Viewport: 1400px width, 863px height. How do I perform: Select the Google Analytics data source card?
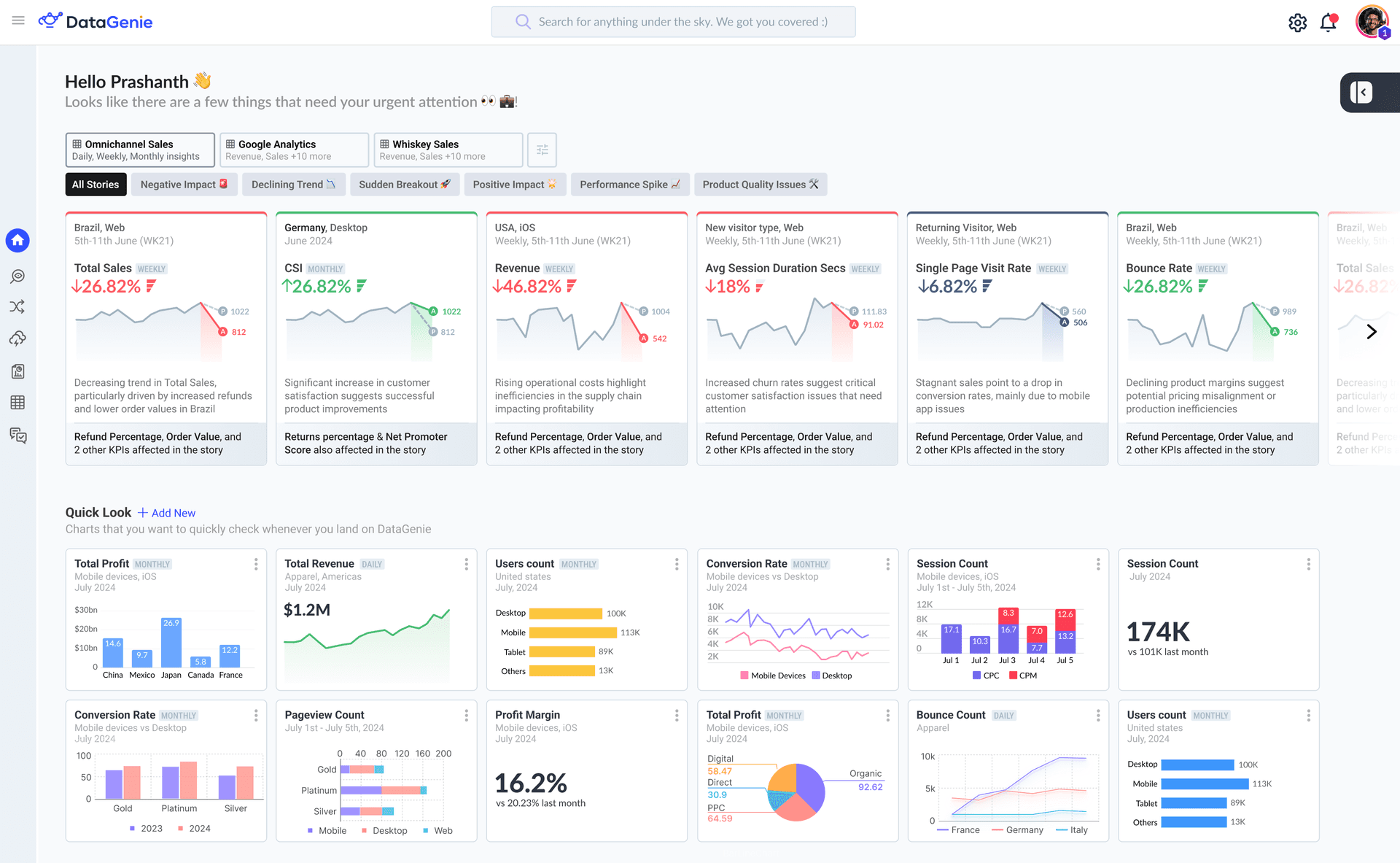(293, 150)
